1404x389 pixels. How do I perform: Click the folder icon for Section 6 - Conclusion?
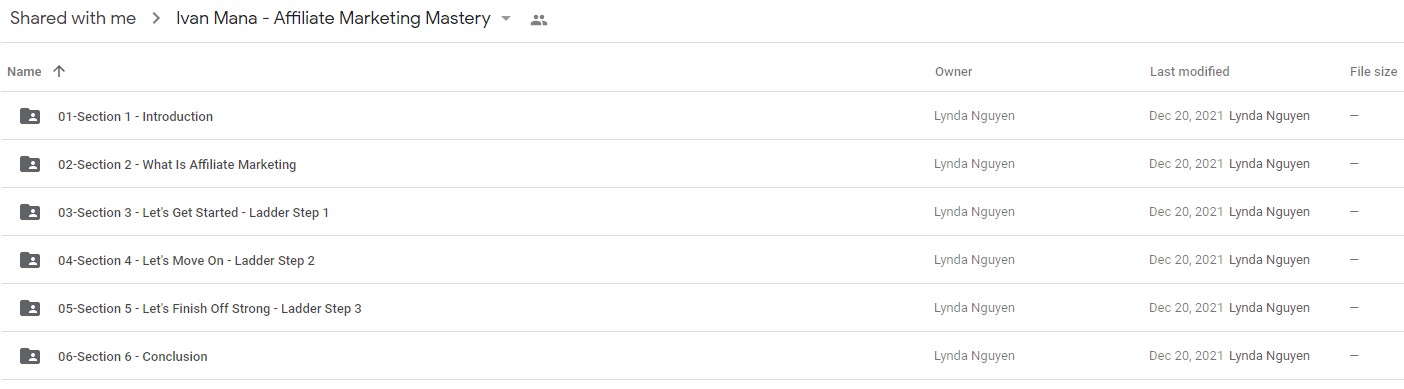click(x=30, y=356)
